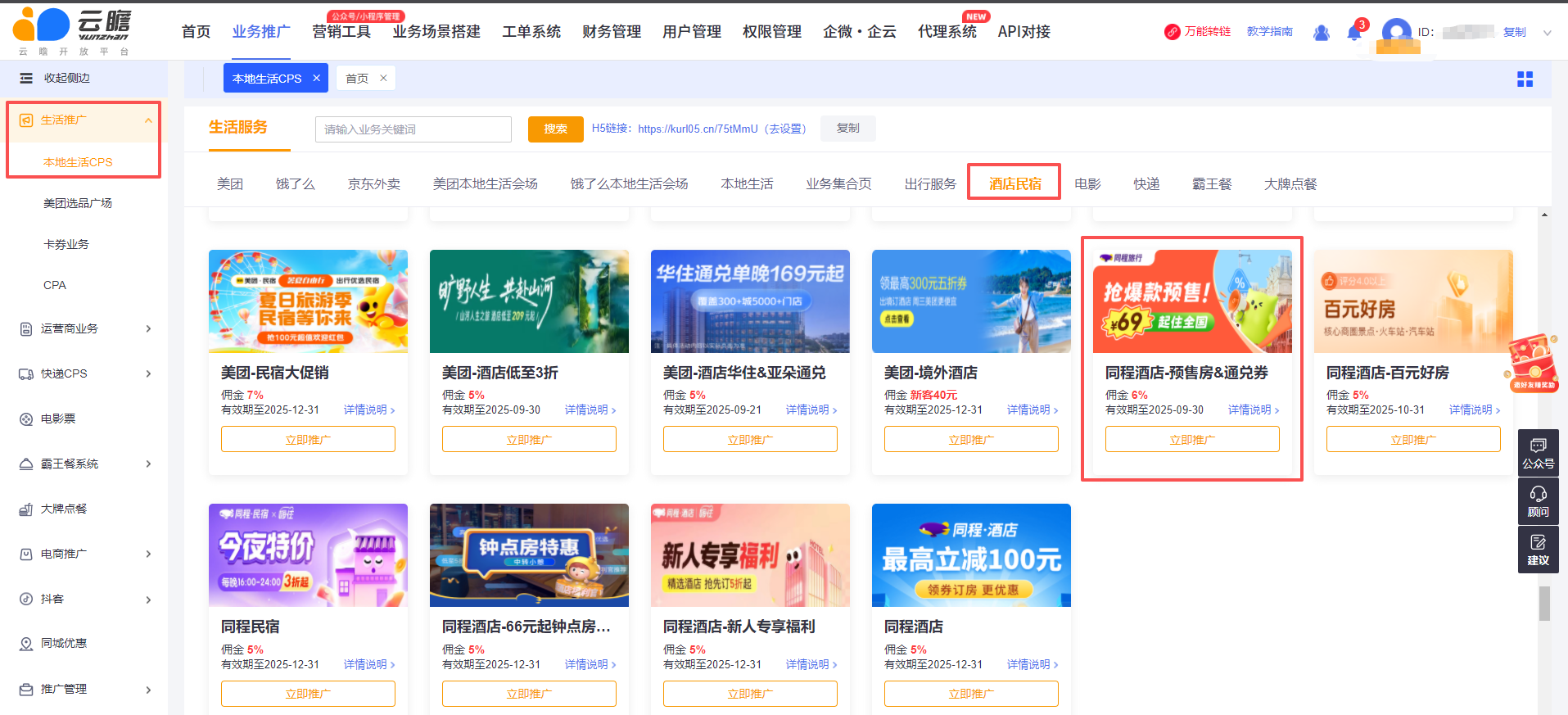
Task: Open 业务推广 top menu
Action: point(261,32)
